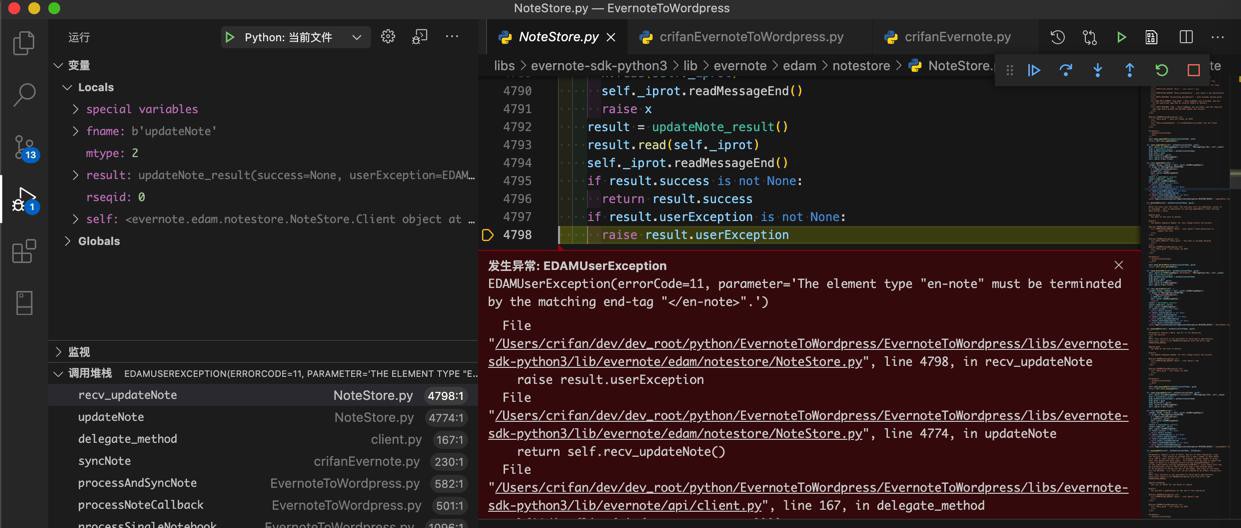Start debugging with green play button
Viewport: 1241px width, 528px height.
(230, 37)
